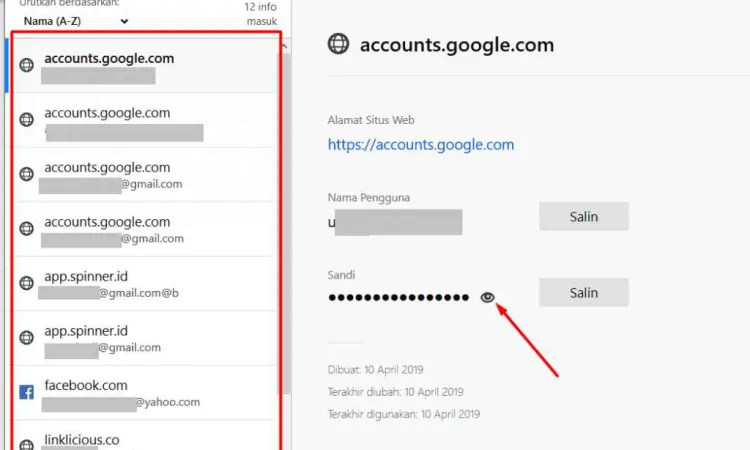Open the Nama (A-Z) sort dropdown

point(76,21)
